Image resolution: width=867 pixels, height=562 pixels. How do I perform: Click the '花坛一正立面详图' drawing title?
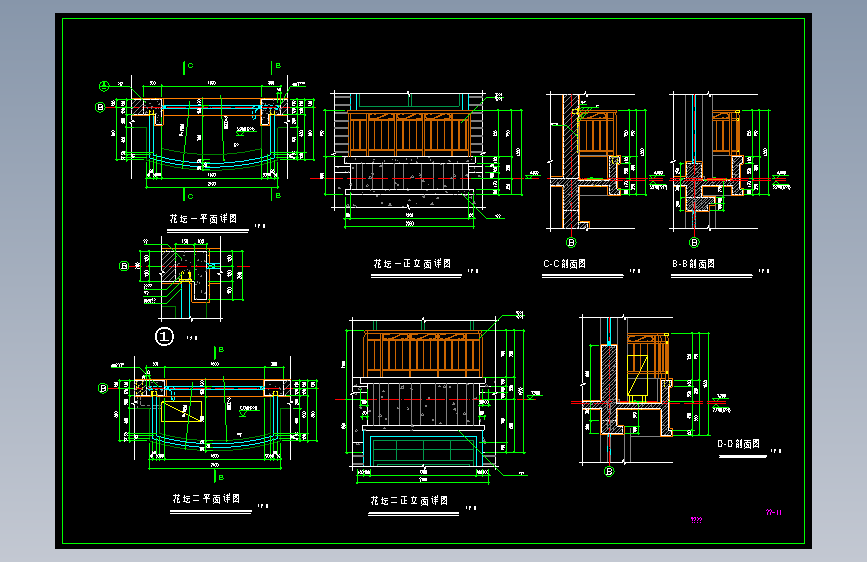(412, 264)
